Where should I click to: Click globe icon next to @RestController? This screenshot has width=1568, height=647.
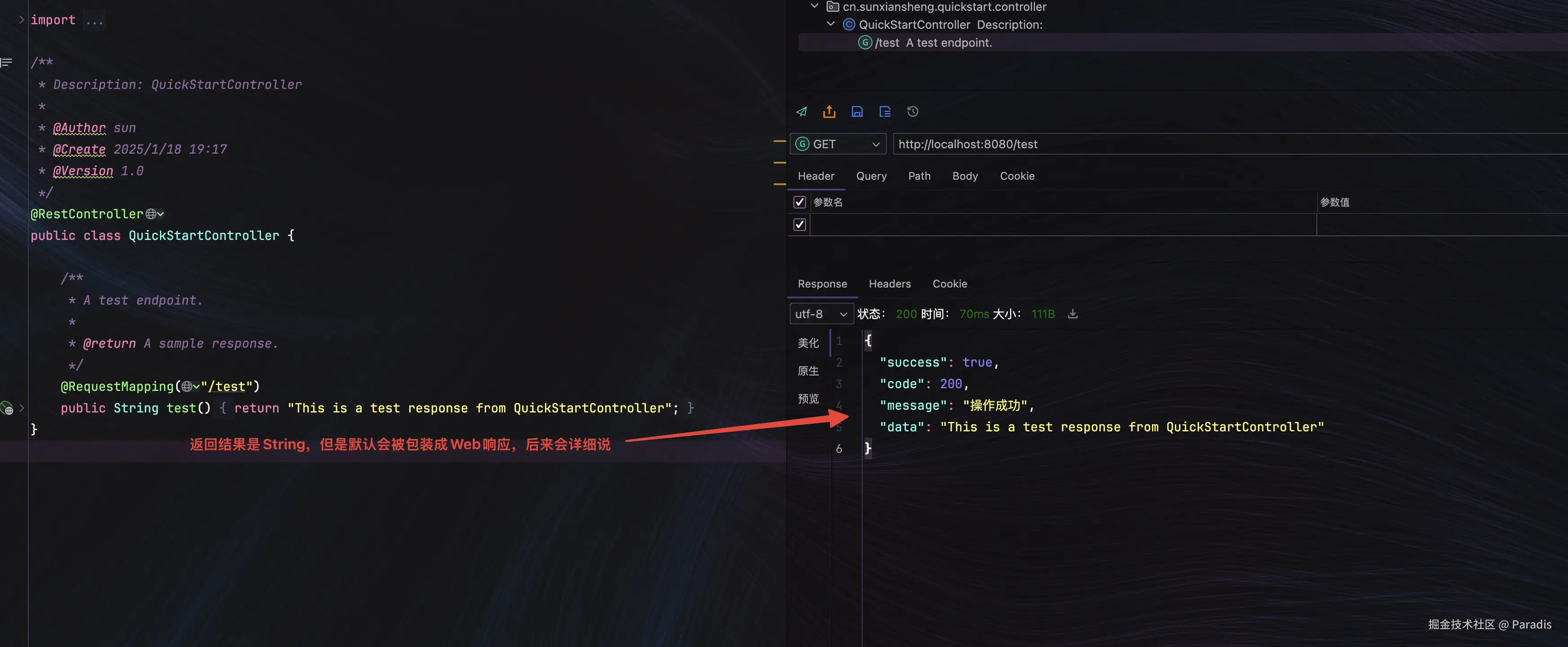pos(151,214)
